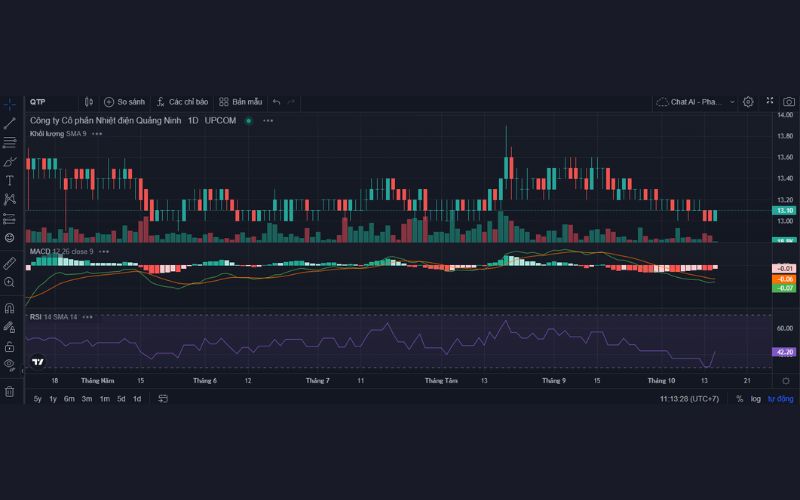Select the text annotation tool
This screenshot has height=500, width=800.
[x=9, y=181]
